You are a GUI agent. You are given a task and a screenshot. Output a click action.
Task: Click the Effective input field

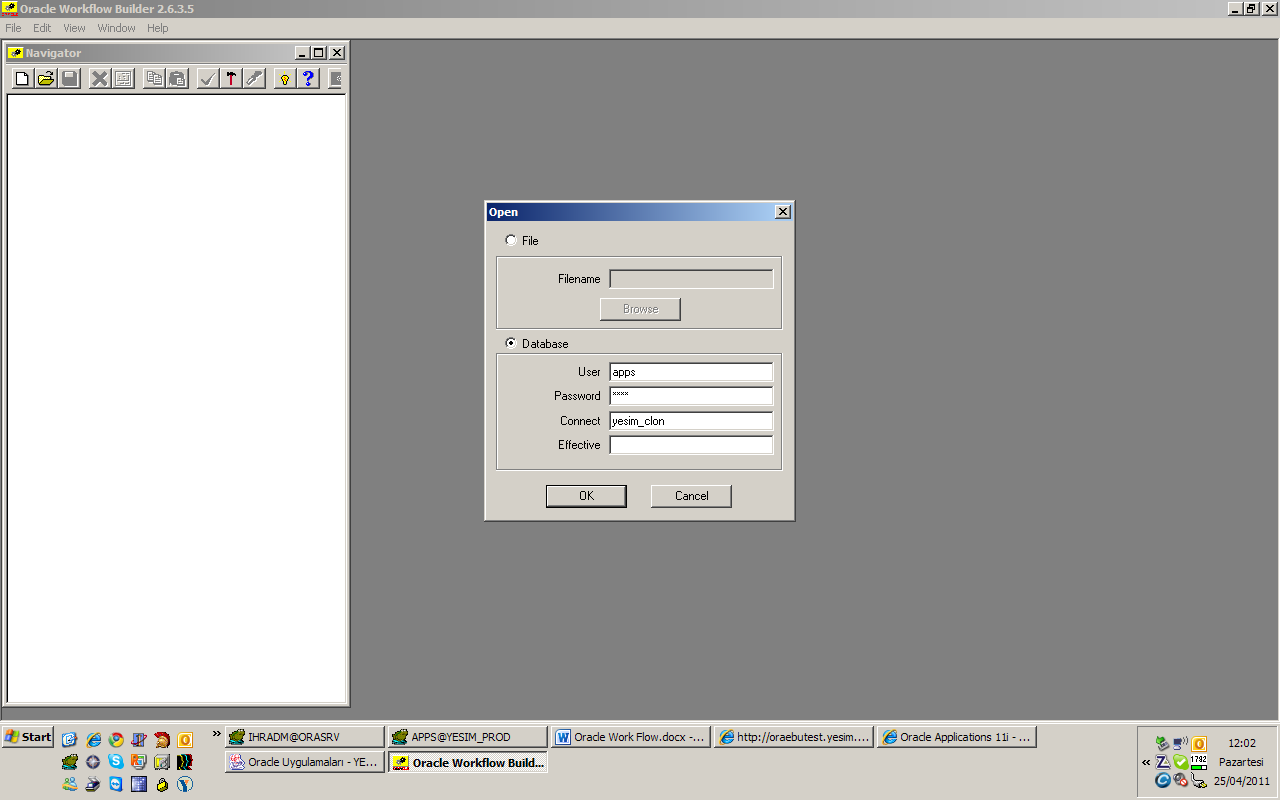pos(691,445)
